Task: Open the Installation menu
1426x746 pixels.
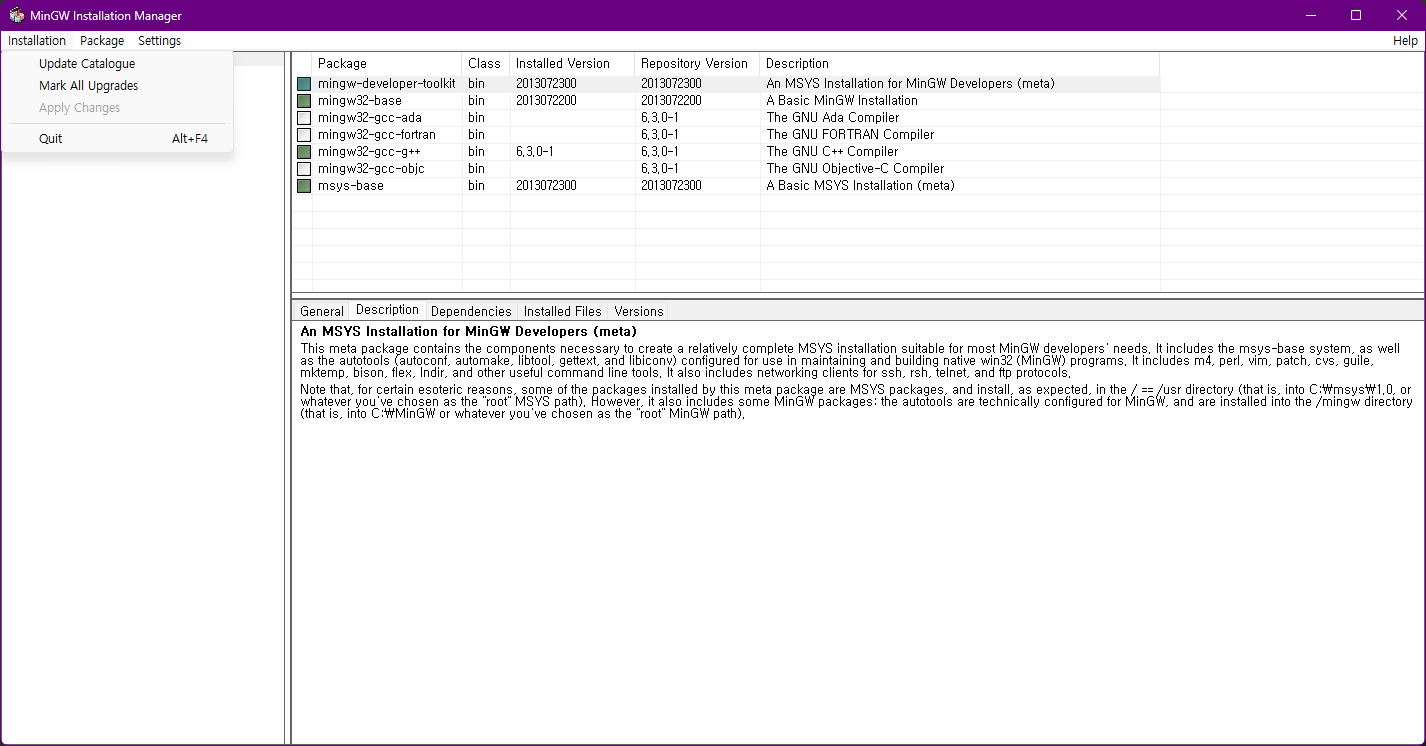Action: (37, 41)
